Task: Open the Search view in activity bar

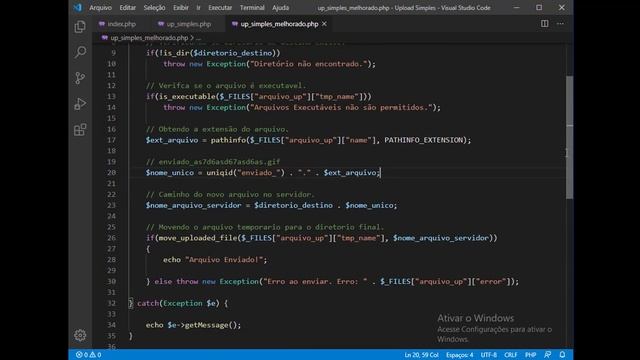Action: click(80, 52)
